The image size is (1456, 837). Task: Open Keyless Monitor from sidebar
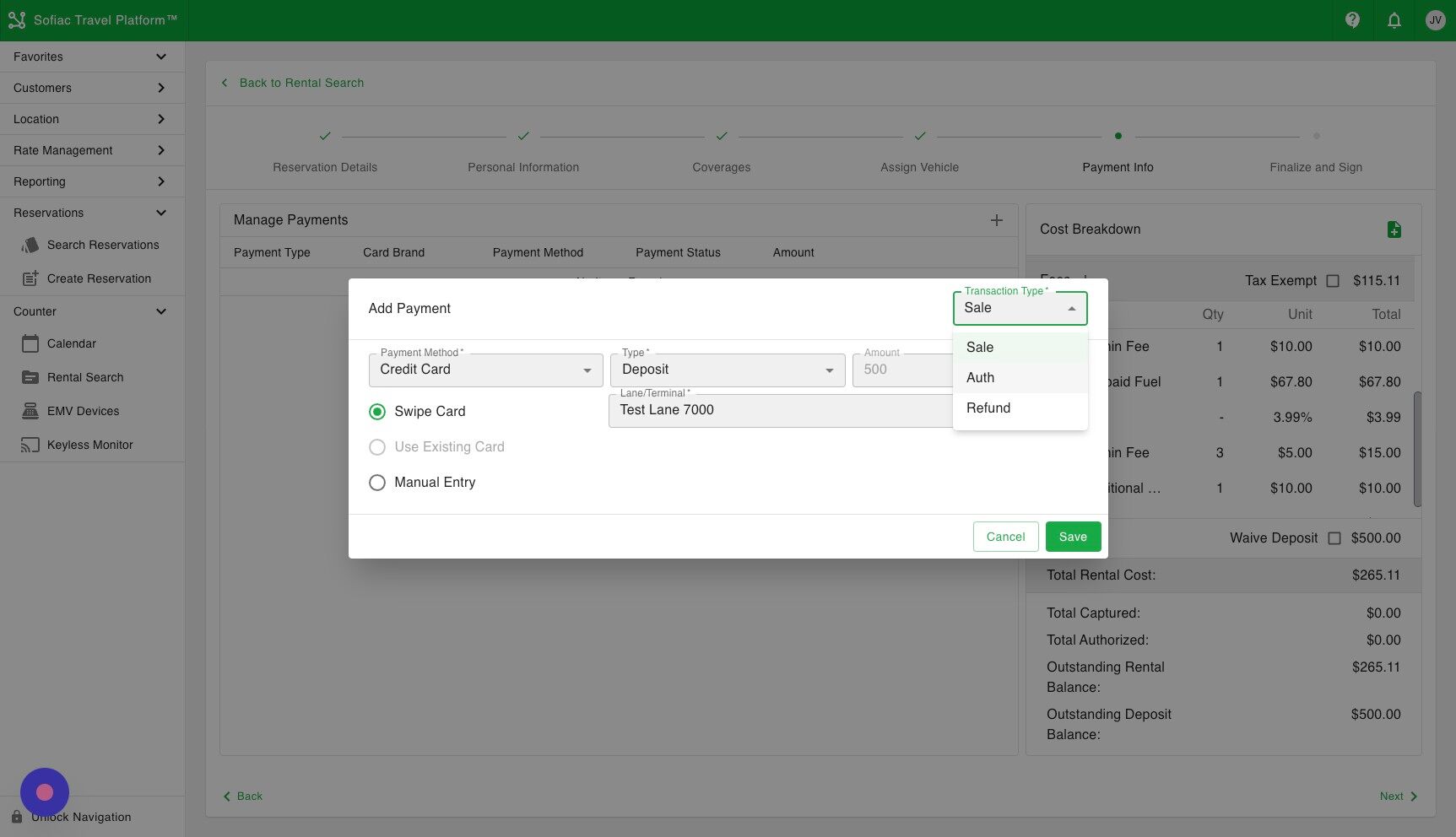click(x=30, y=445)
